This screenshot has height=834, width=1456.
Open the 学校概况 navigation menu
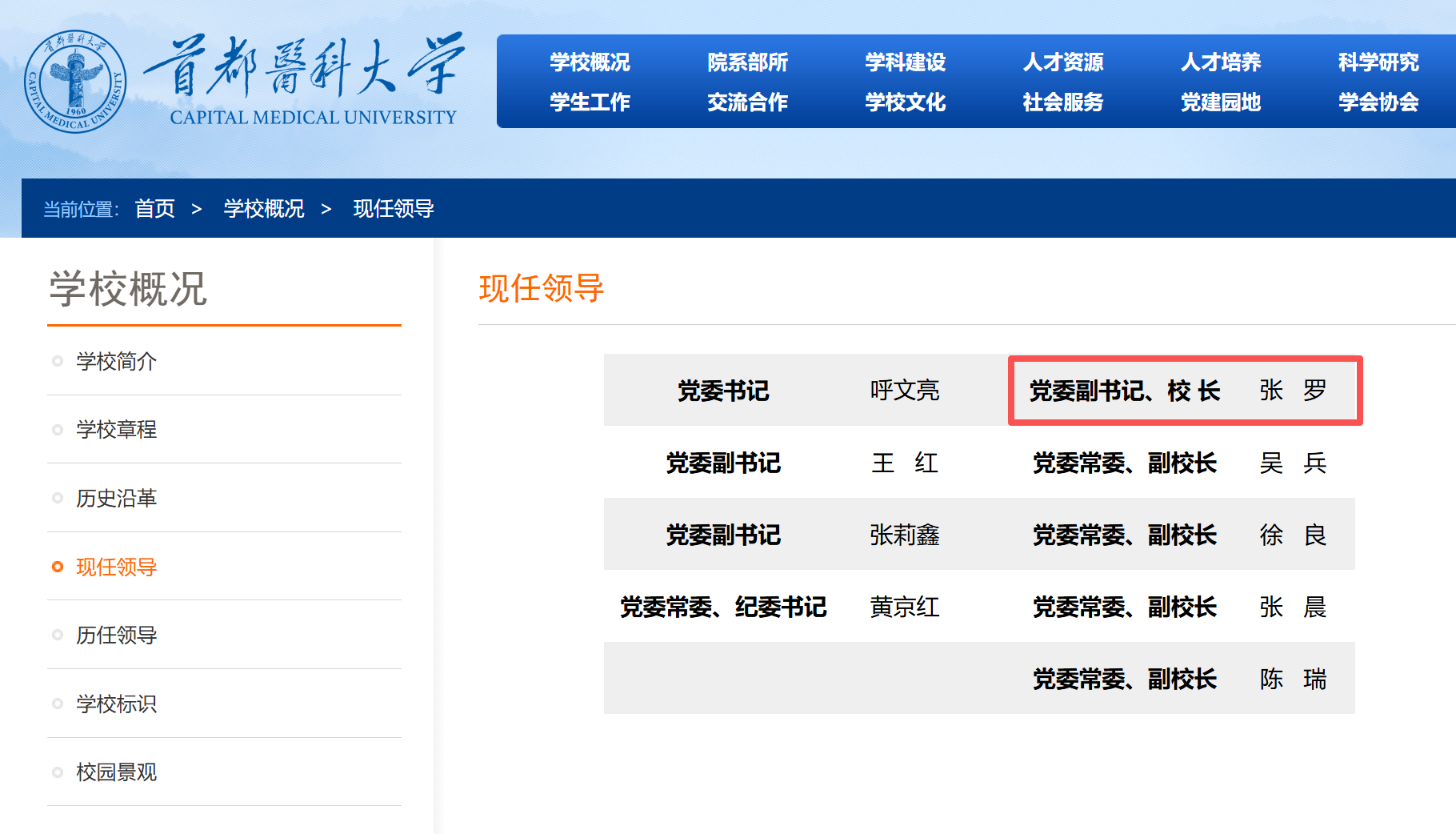pyautogui.click(x=590, y=62)
